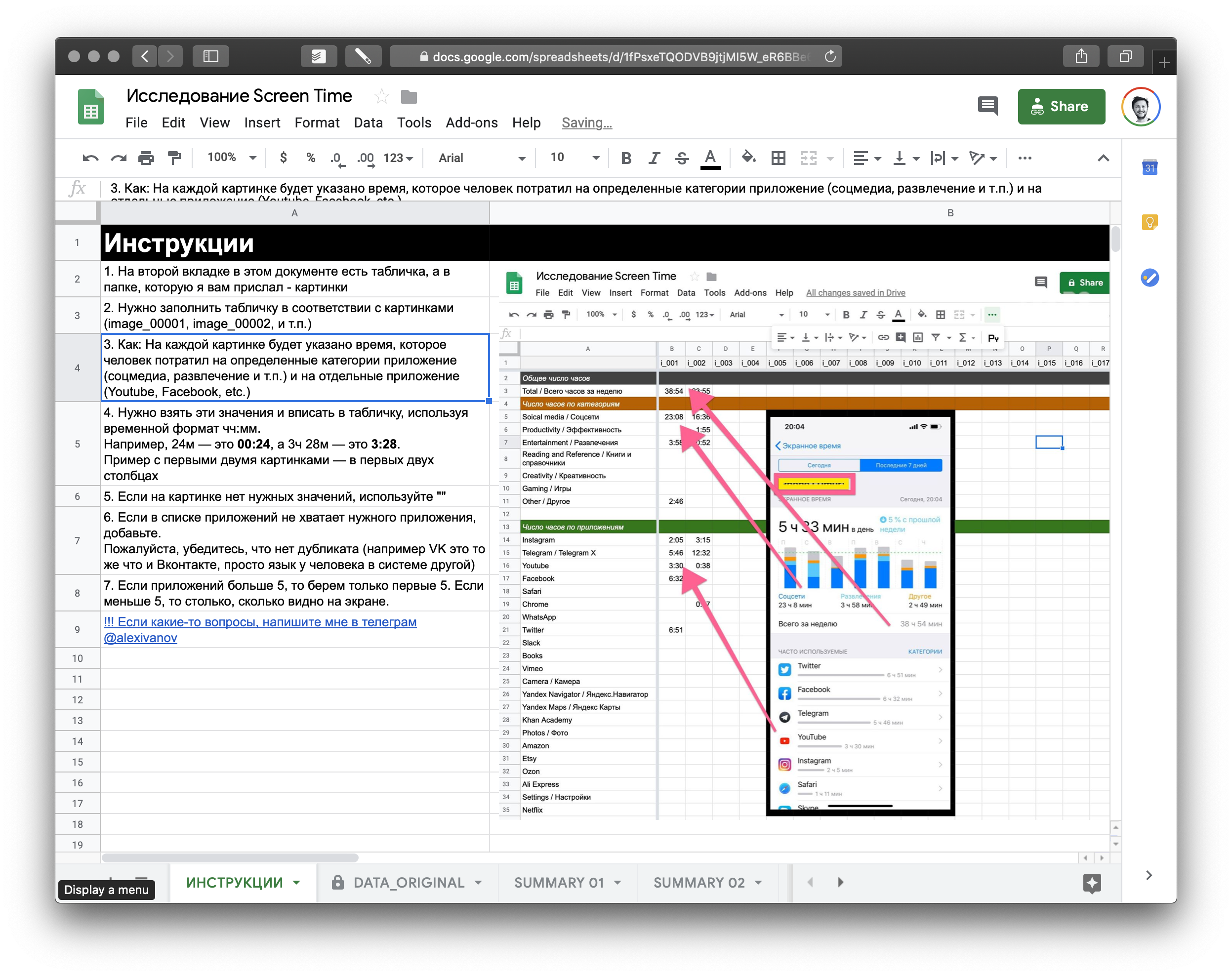Screen dimensions: 1232x976
Task: Click the Print icon
Action: click(146, 158)
